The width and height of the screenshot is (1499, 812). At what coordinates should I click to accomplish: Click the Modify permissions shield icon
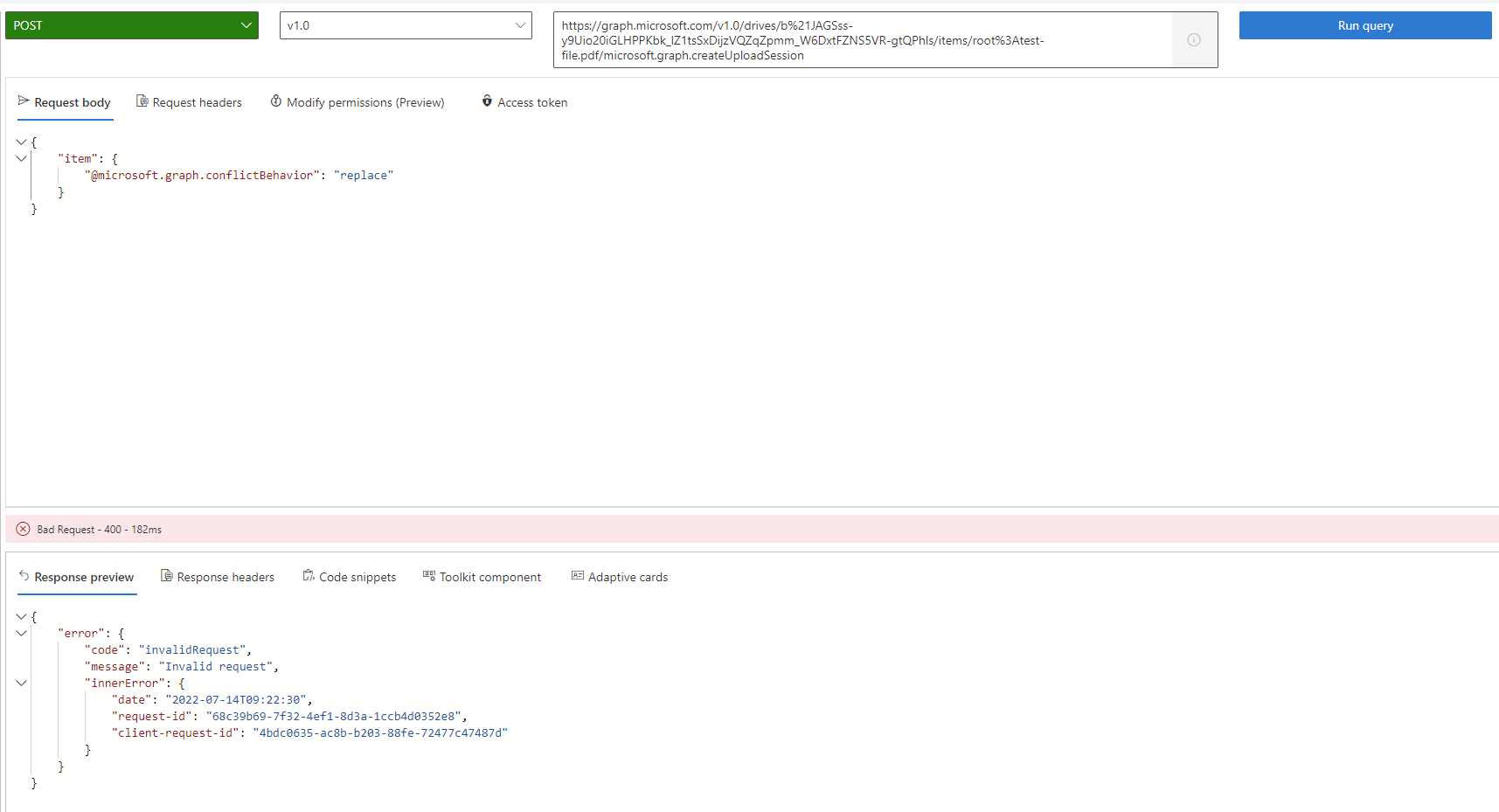point(276,101)
